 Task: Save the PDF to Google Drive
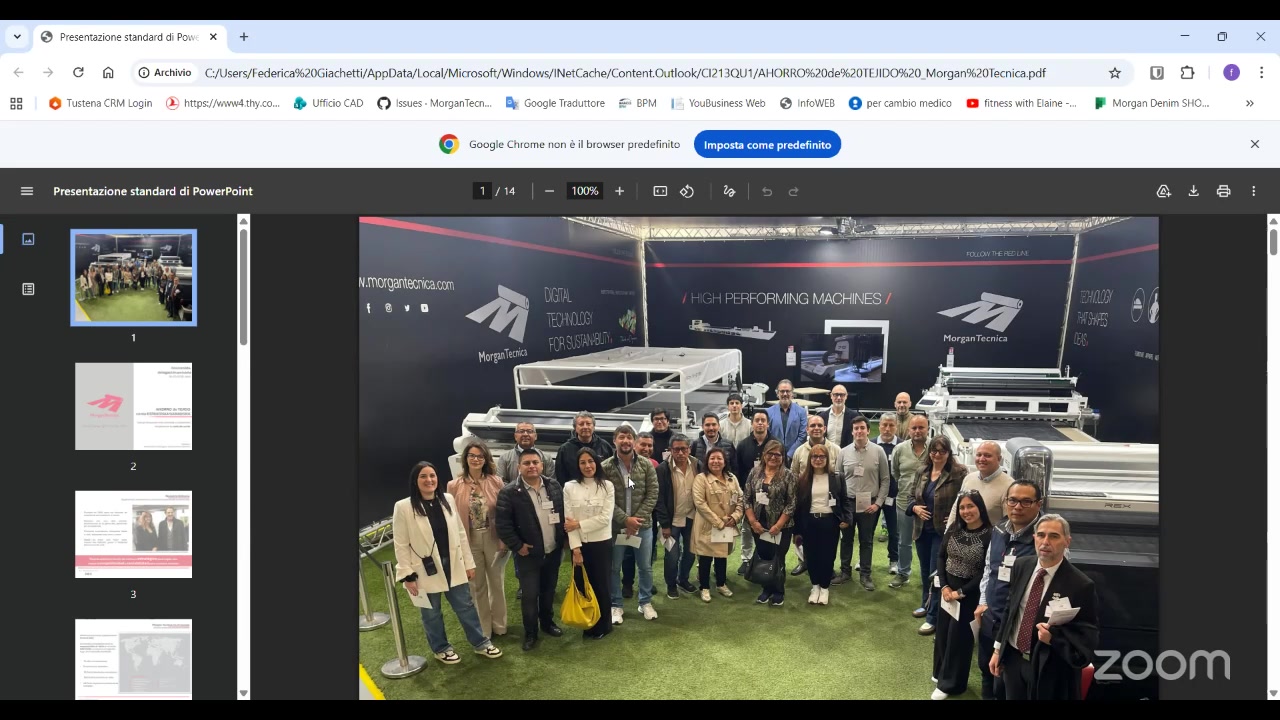pos(1163,191)
